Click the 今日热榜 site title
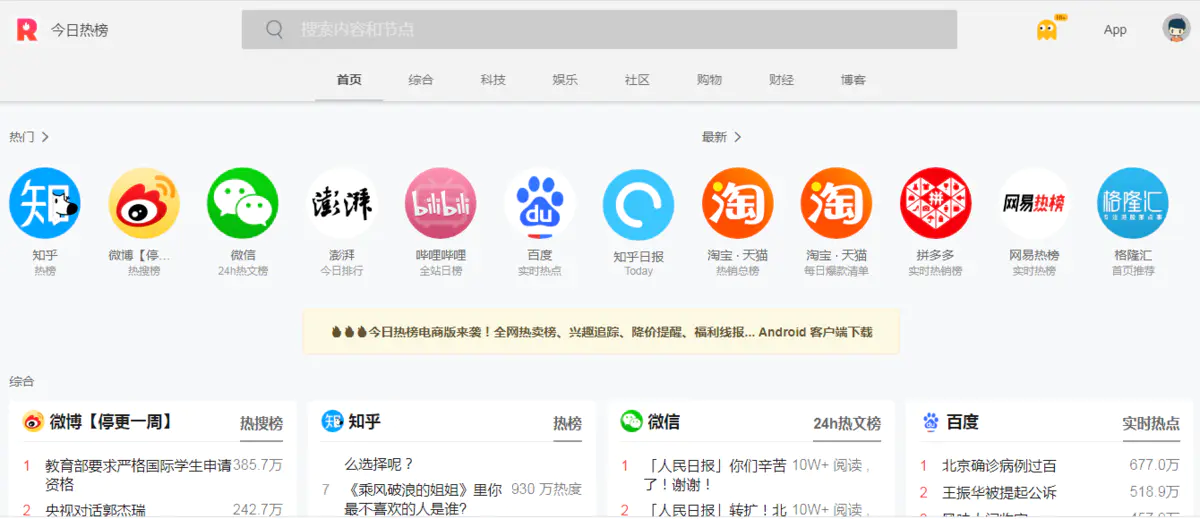Image resolution: width=1200 pixels, height=519 pixels. pos(80,30)
